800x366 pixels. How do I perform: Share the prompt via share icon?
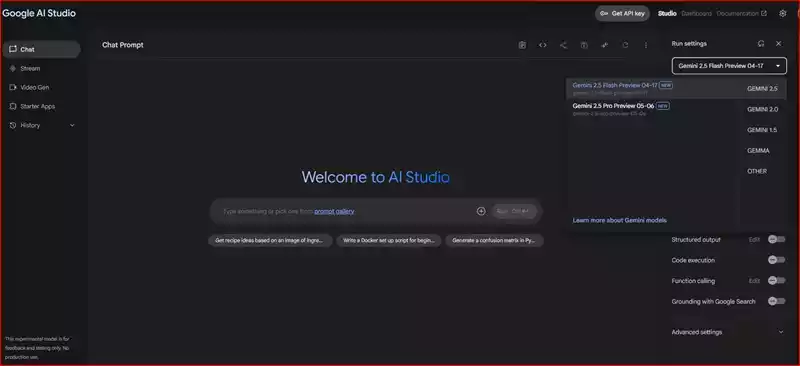[563, 45]
